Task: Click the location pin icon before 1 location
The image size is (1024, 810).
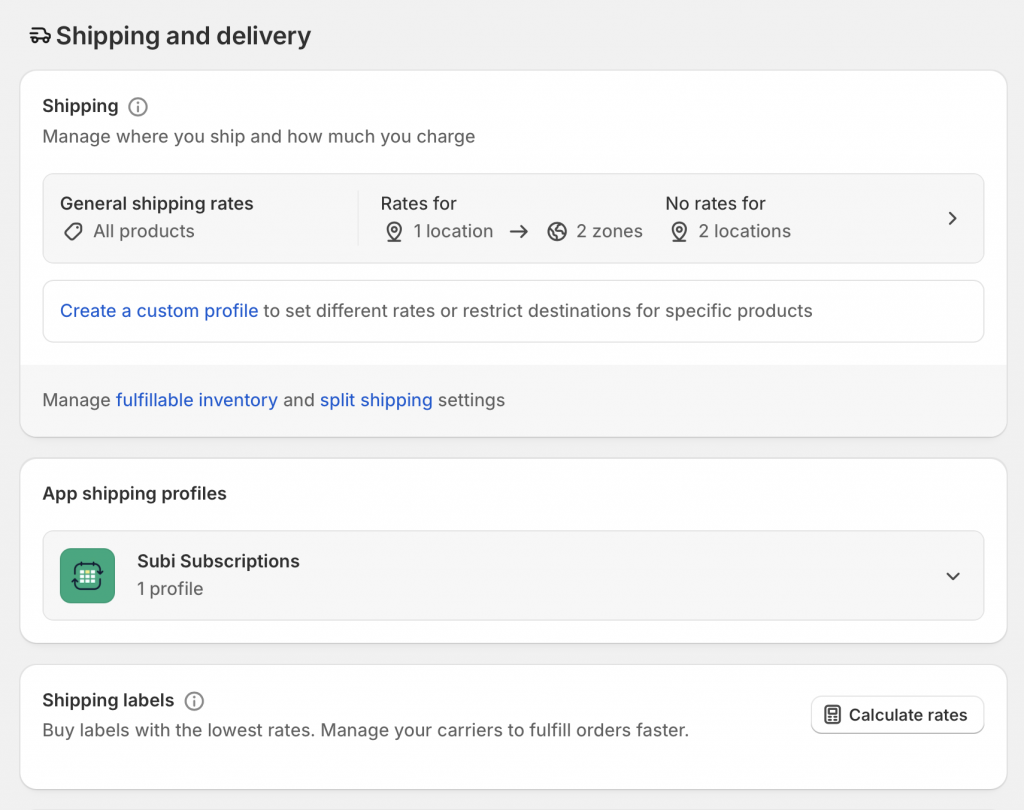Action: point(393,231)
